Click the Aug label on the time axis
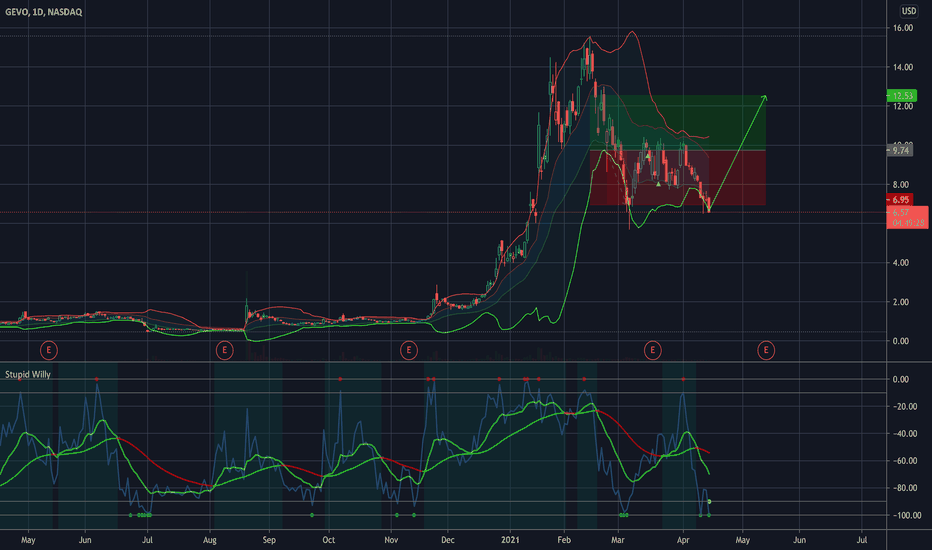This screenshot has height=550, width=932. [x=209, y=540]
